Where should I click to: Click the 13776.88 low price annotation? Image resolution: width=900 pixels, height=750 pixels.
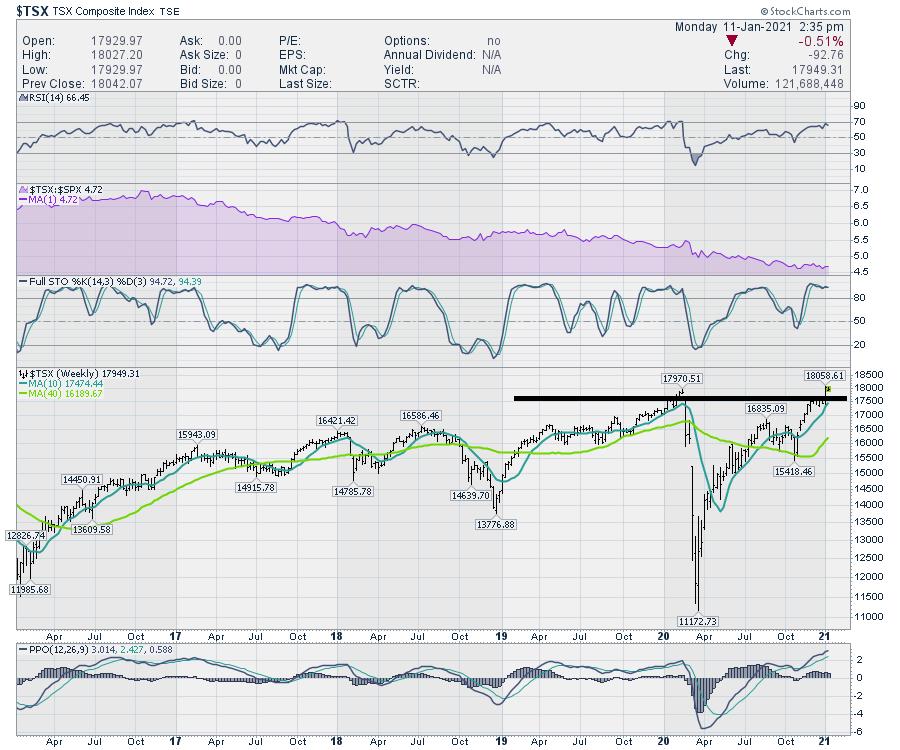[494, 524]
